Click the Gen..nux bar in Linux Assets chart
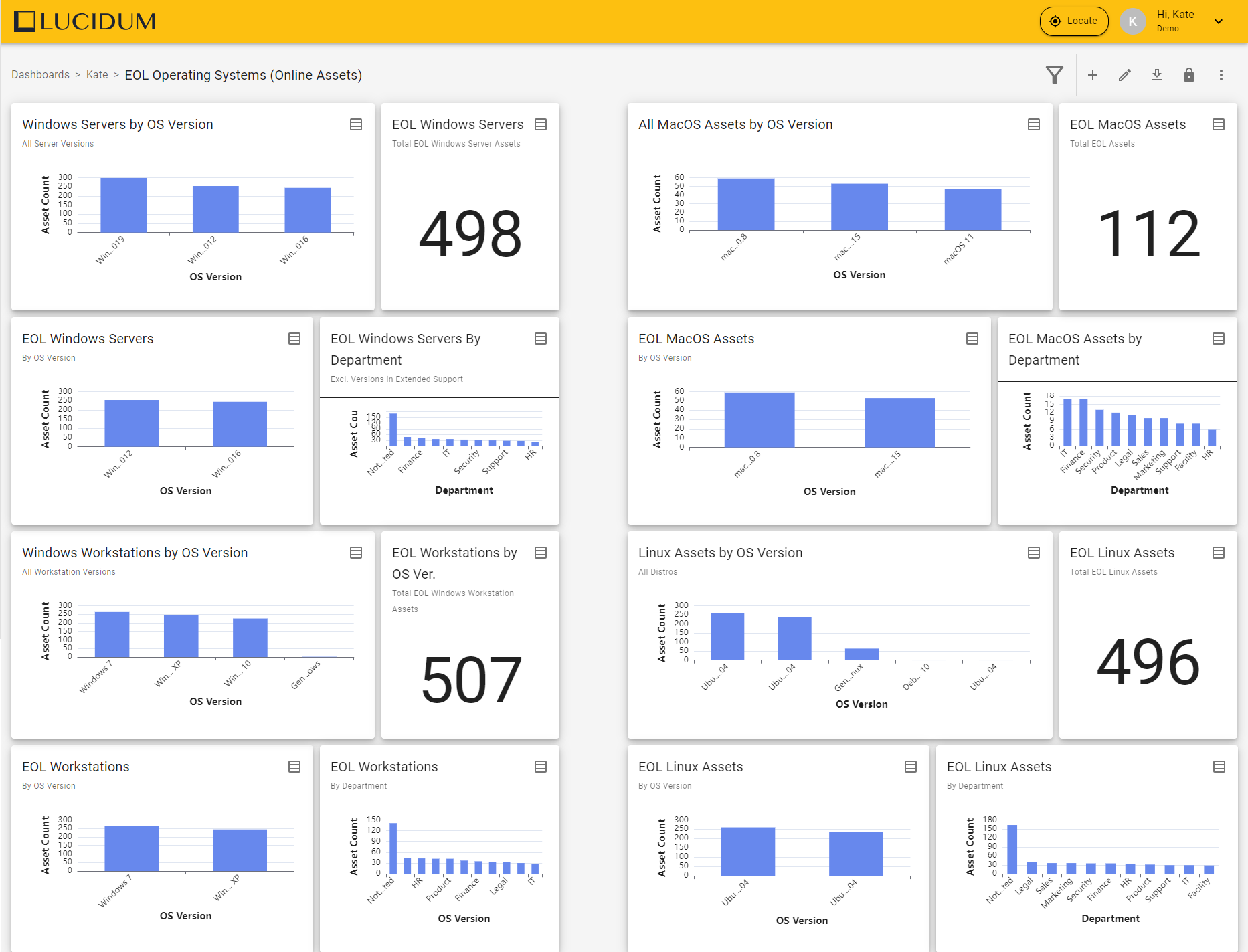The width and height of the screenshot is (1248, 952). point(862,654)
